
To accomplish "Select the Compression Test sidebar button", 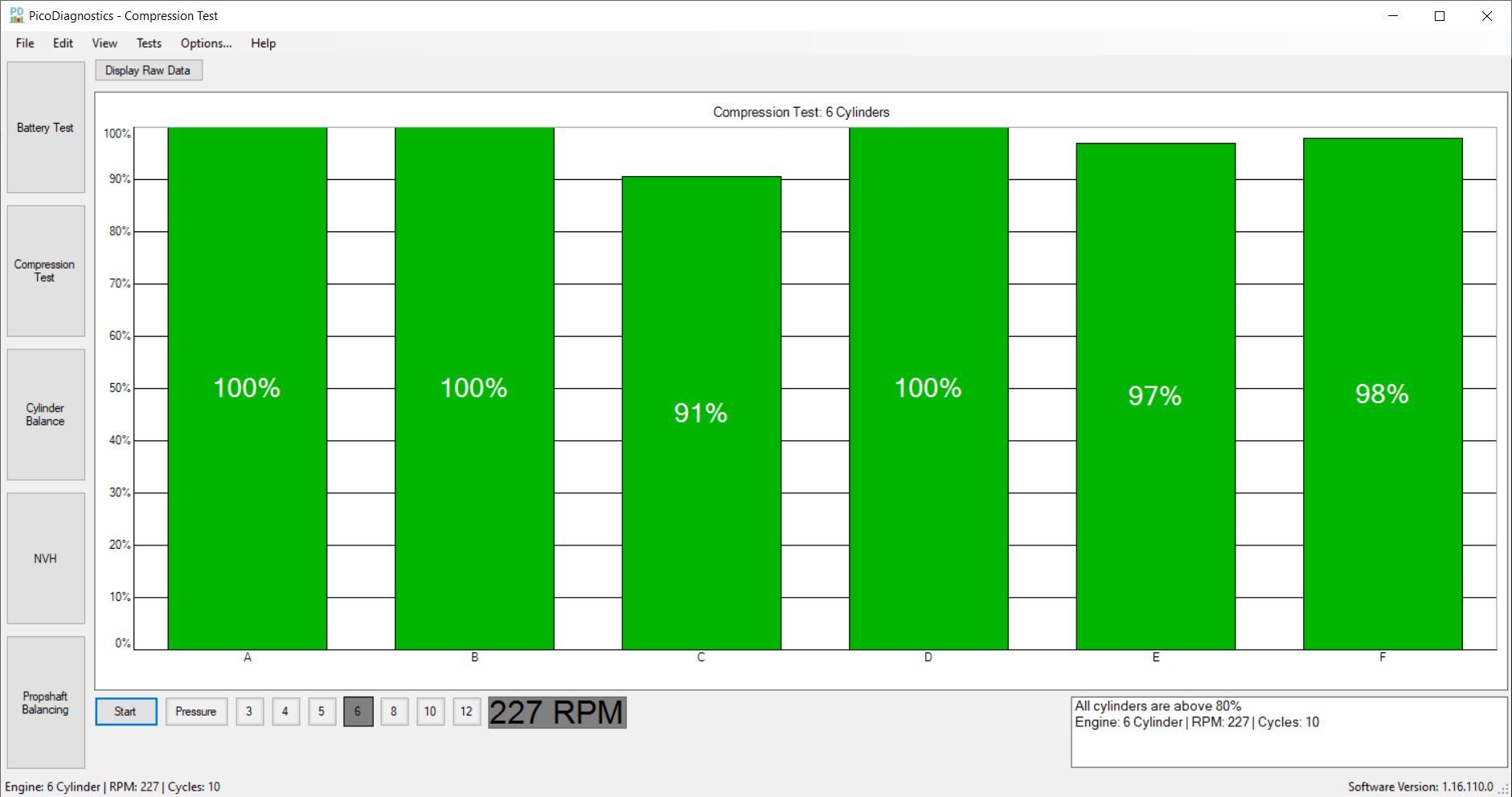I will (x=46, y=271).
